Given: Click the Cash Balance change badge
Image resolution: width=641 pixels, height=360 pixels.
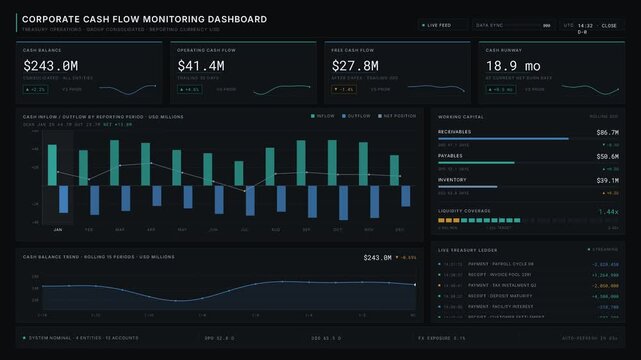Looking at the screenshot, I should pos(36,89).
